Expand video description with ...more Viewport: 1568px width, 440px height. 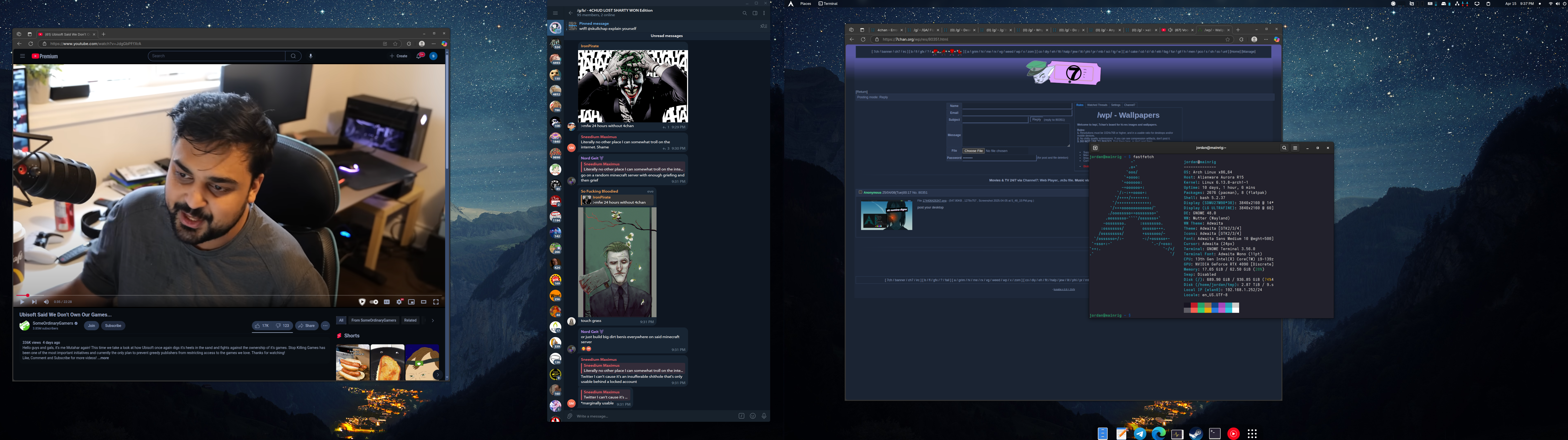pos(103,358)
